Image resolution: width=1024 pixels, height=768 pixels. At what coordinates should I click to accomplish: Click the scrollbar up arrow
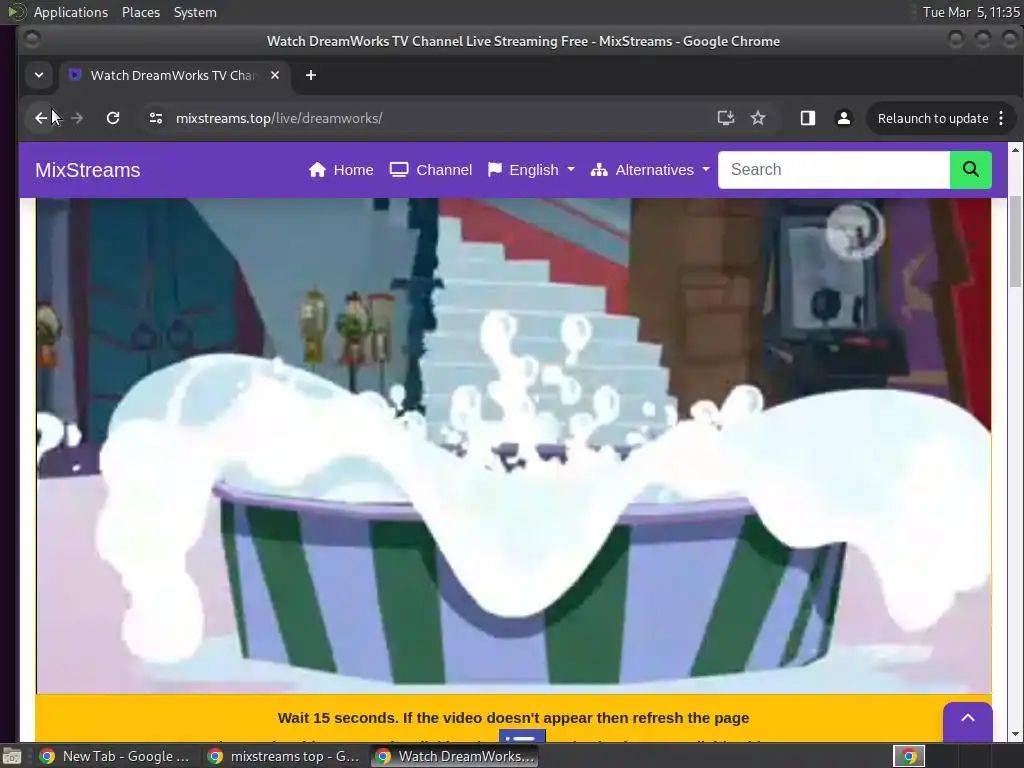(1015, 150)
